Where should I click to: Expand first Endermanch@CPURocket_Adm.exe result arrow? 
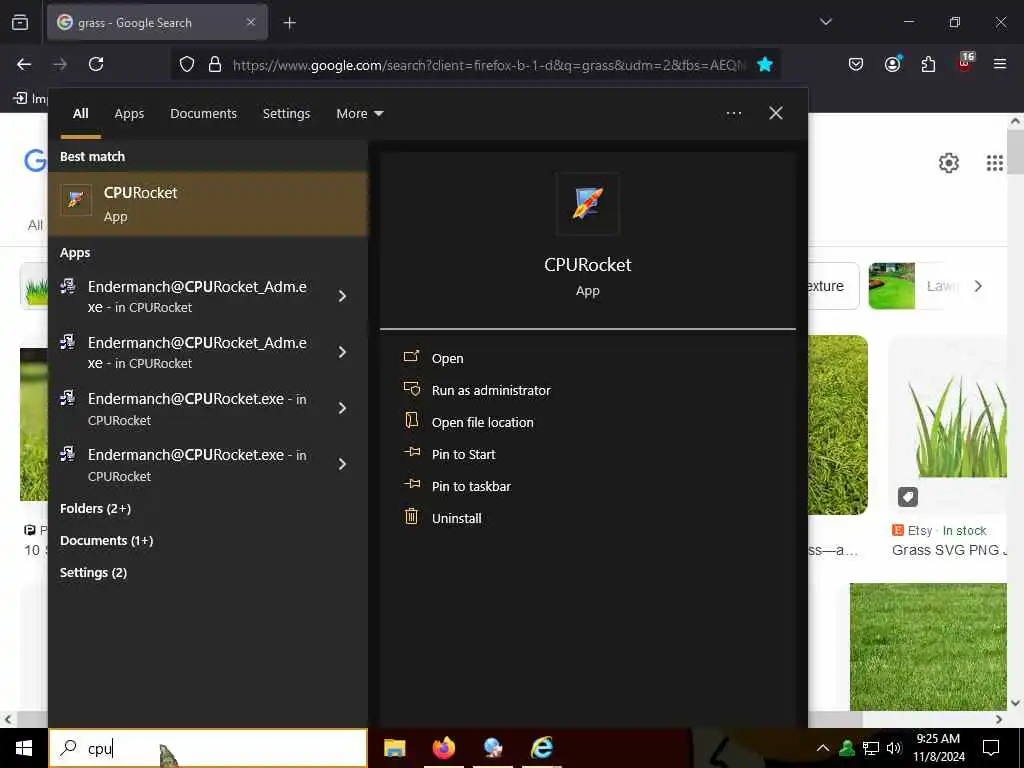pos(342,296)
